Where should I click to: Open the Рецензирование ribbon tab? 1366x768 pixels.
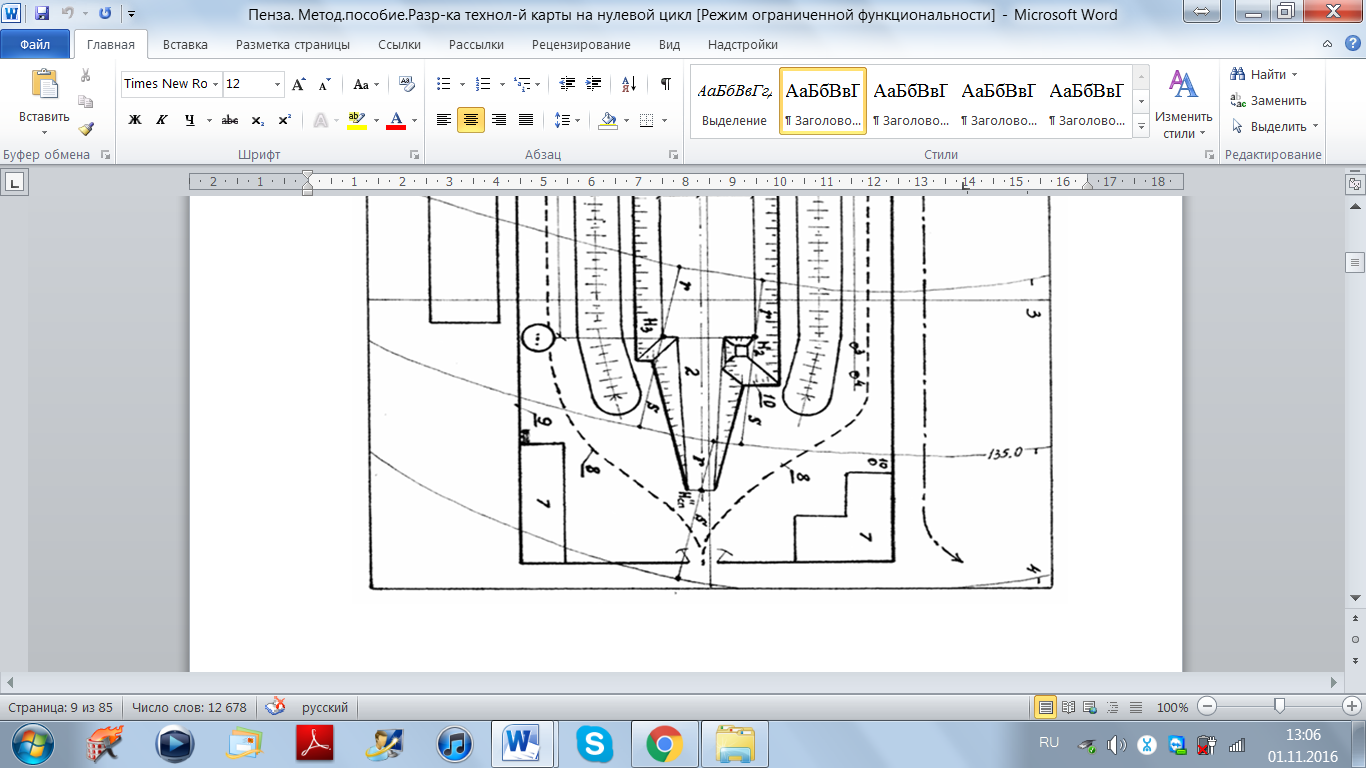point(581,45)
